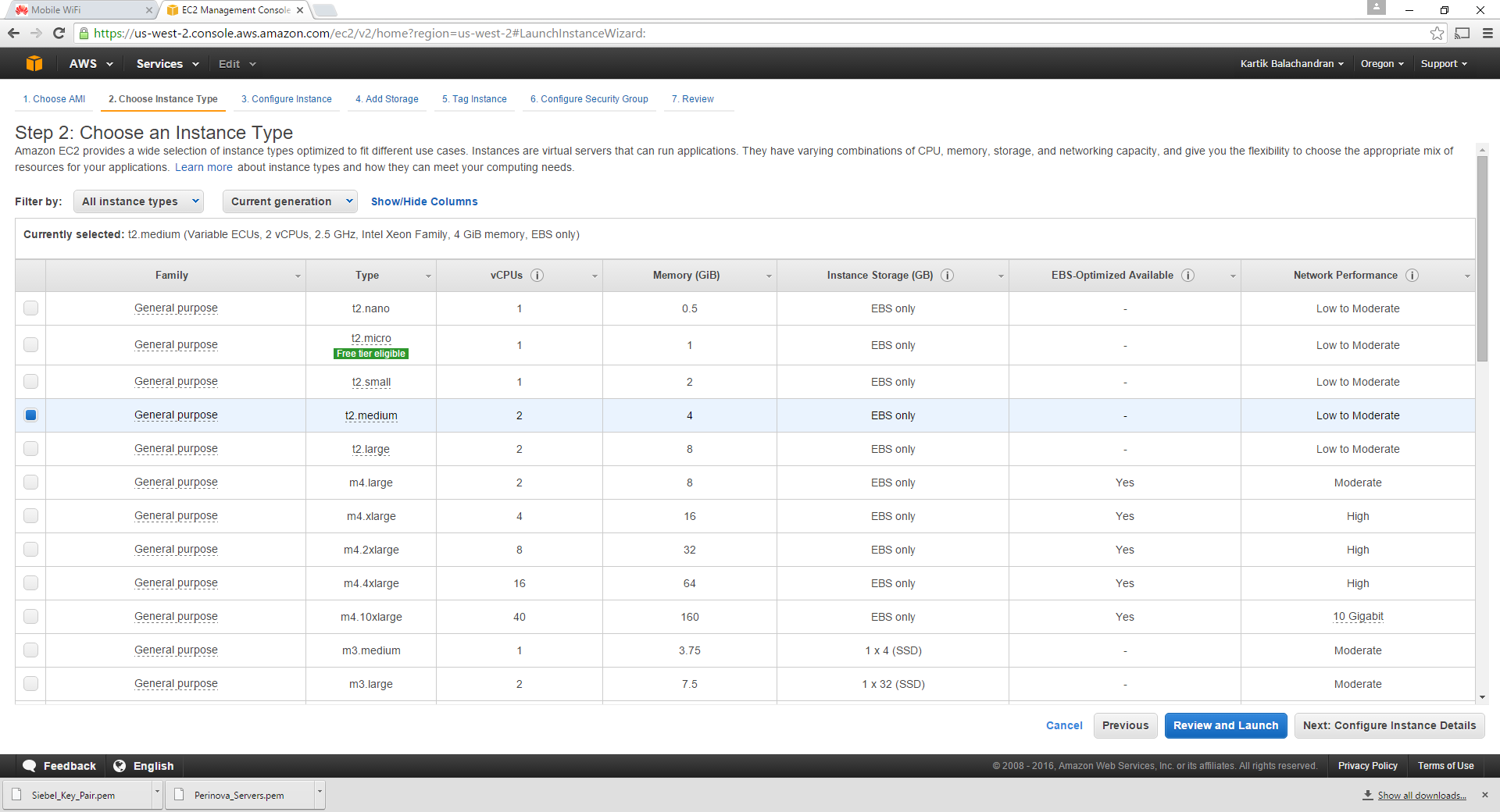Expand the AWS menu dropdown
This screenshot has height=812, width=1500.
click(x=91, y=64)
